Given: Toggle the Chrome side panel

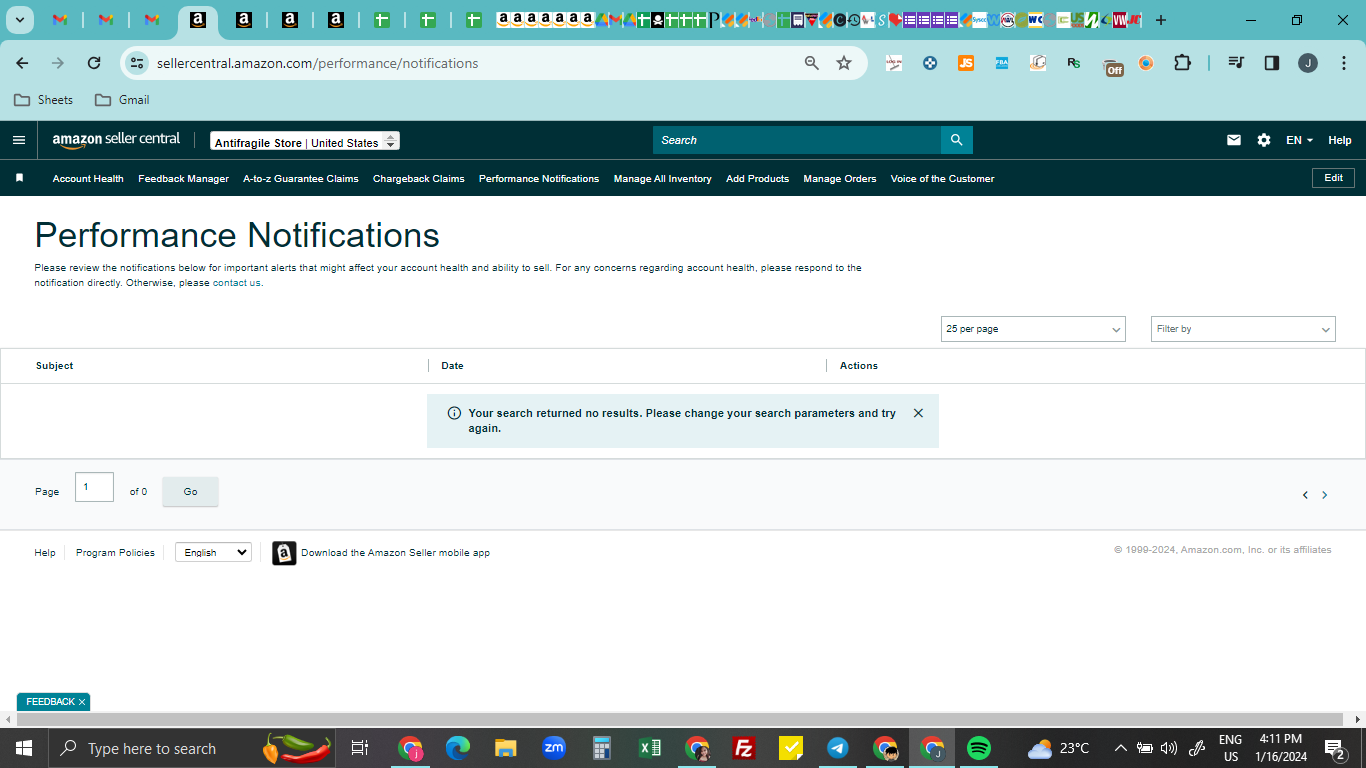Looking at the screenshot, I should 1272,63.
